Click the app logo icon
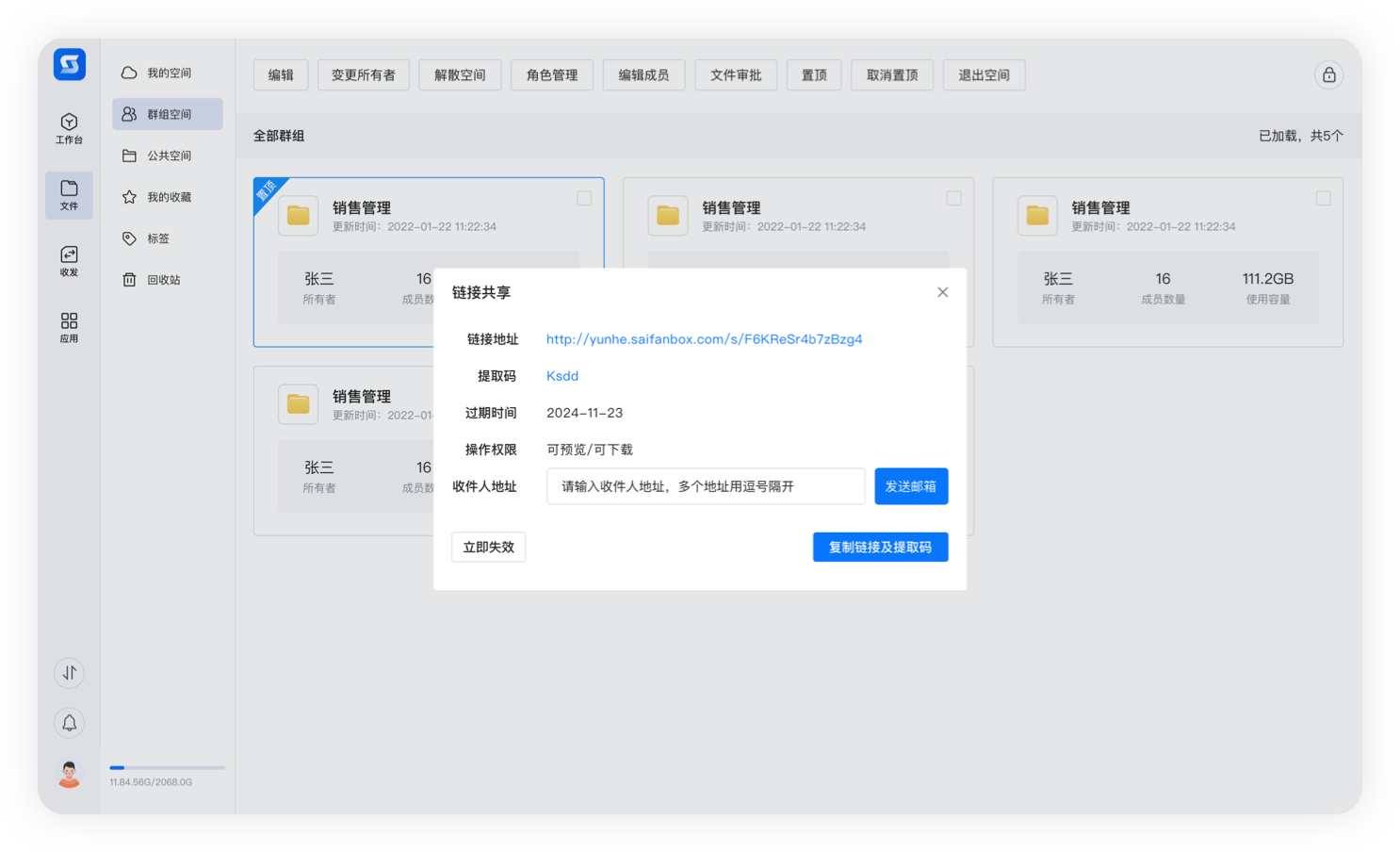Viewport: 1400px width, 852px height. [x=69, y=64]
